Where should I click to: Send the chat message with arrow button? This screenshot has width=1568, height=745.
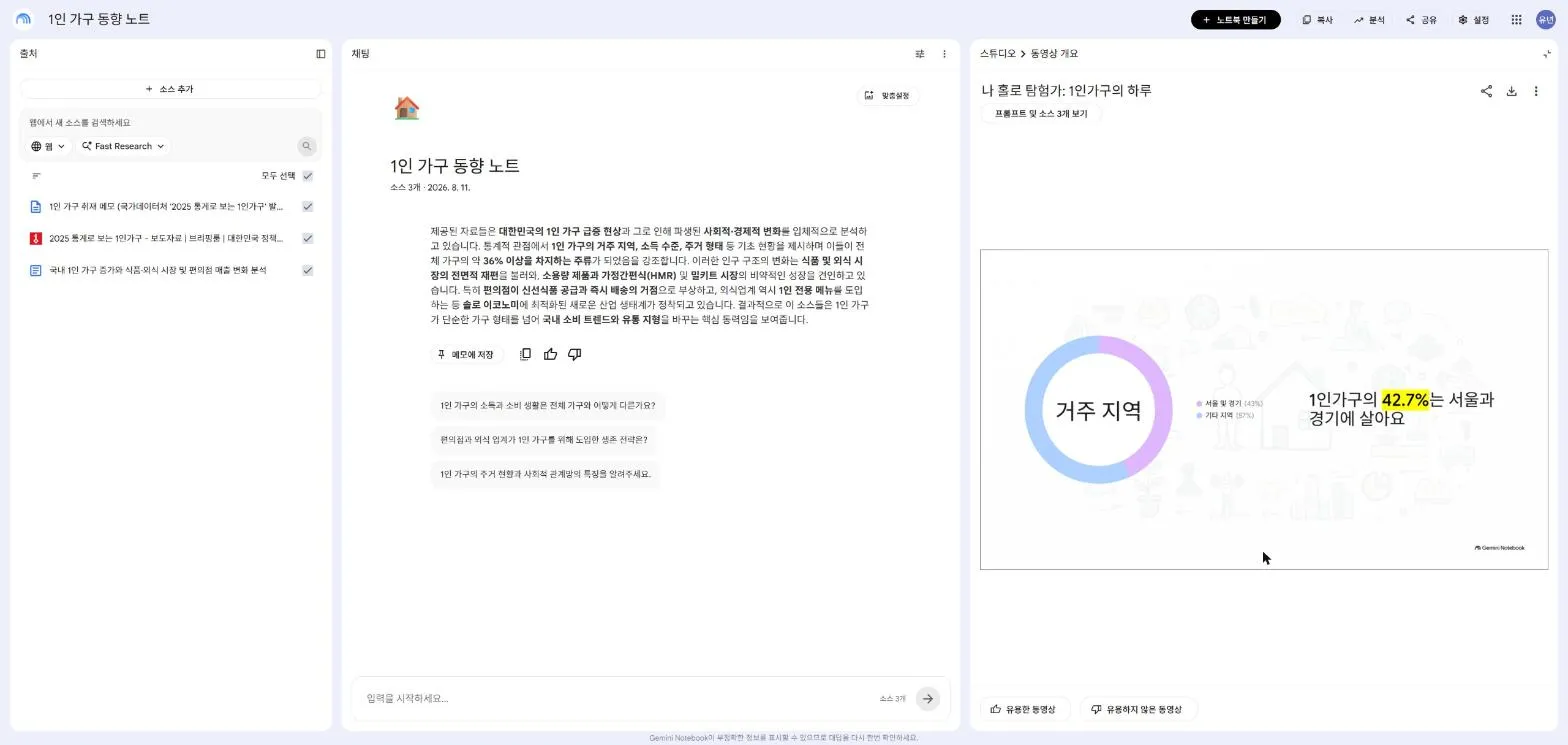(928, 699)
